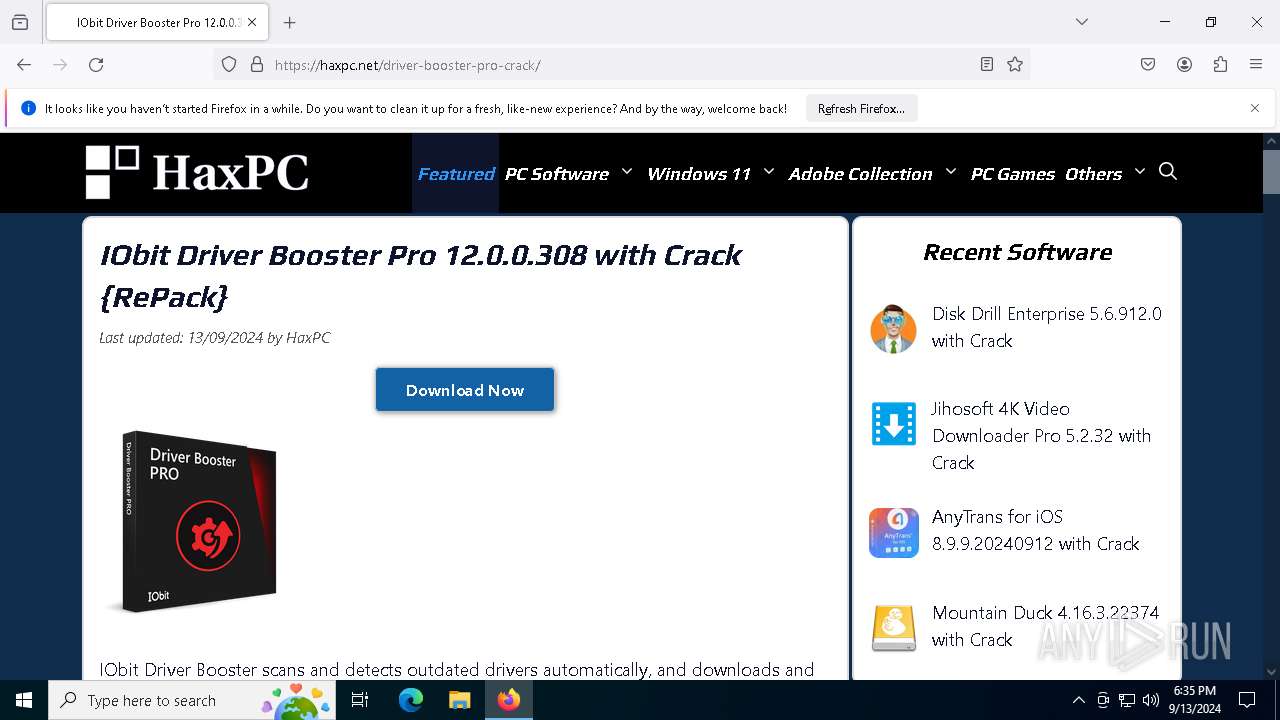
Task: Open Save to Pocket icon
Action: [x=1148, y=65]
